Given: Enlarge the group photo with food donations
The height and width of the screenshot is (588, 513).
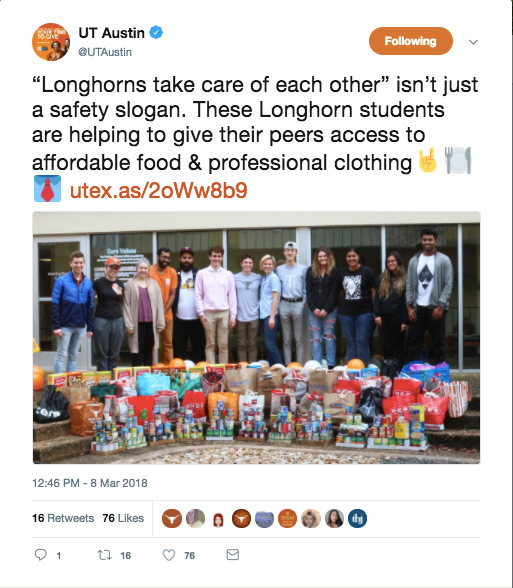Looking at the screenshot, I should click(x=256, y=338).
